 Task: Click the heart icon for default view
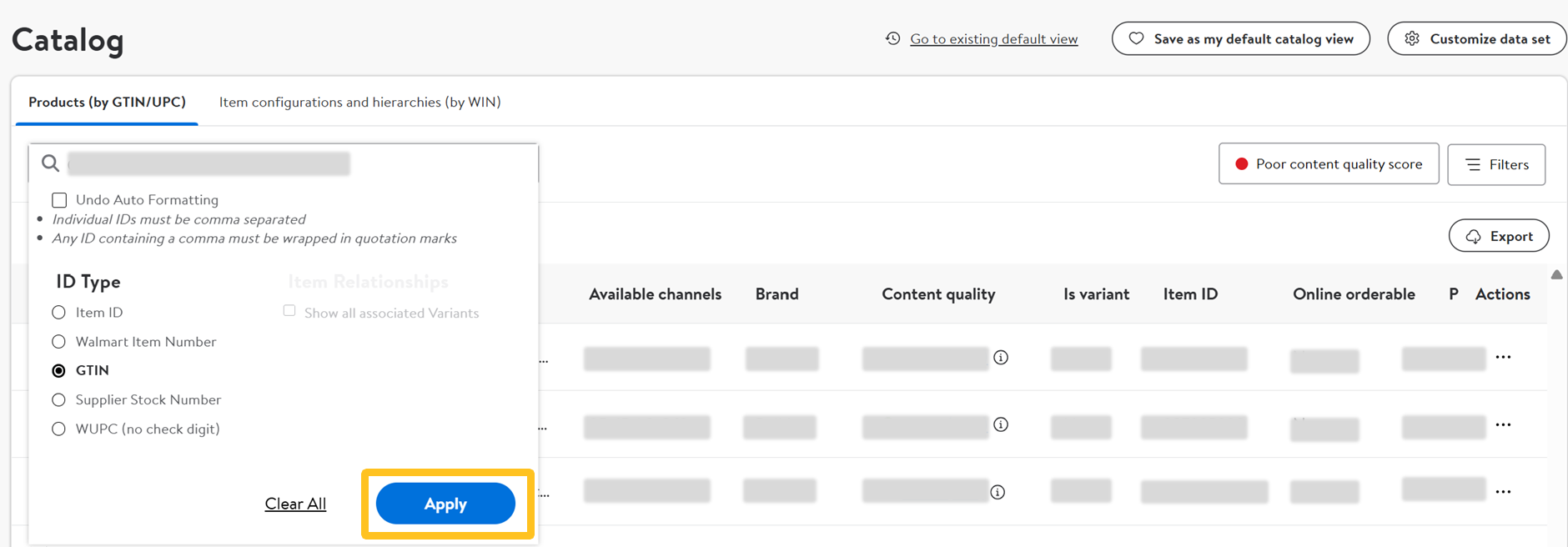tap(1136, 38)
